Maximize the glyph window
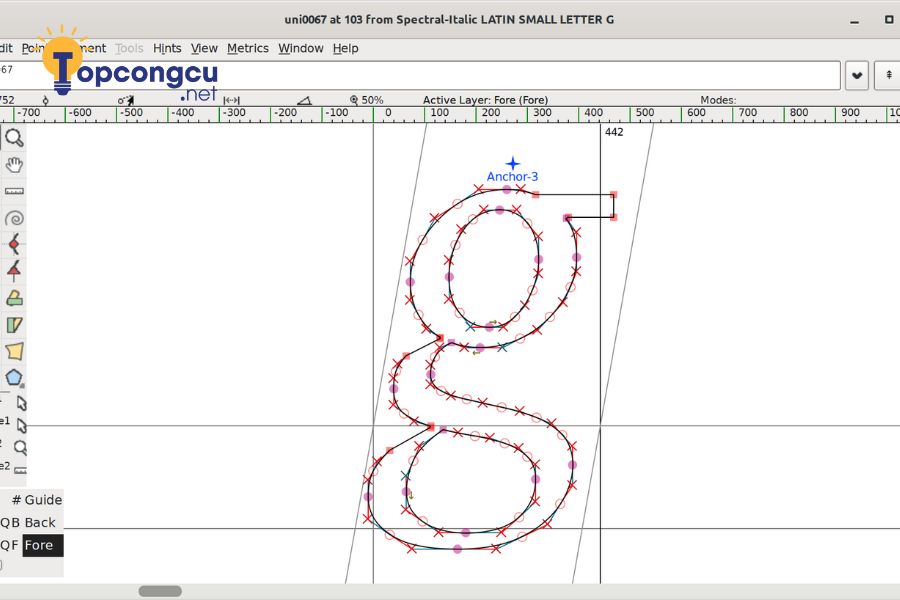Viewport: 900px width, 600px height. tap(889, 20)
